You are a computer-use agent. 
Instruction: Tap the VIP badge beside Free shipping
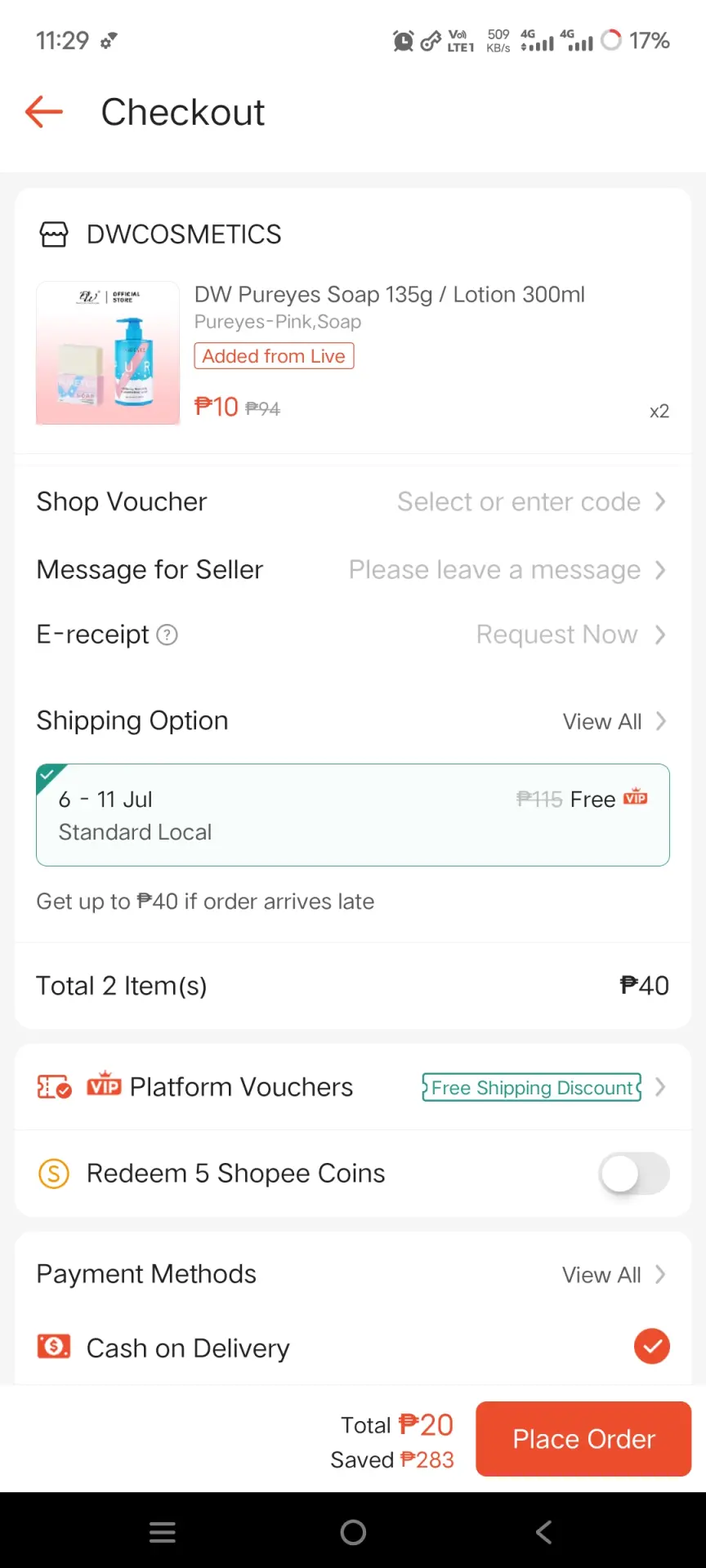(635, 798)
